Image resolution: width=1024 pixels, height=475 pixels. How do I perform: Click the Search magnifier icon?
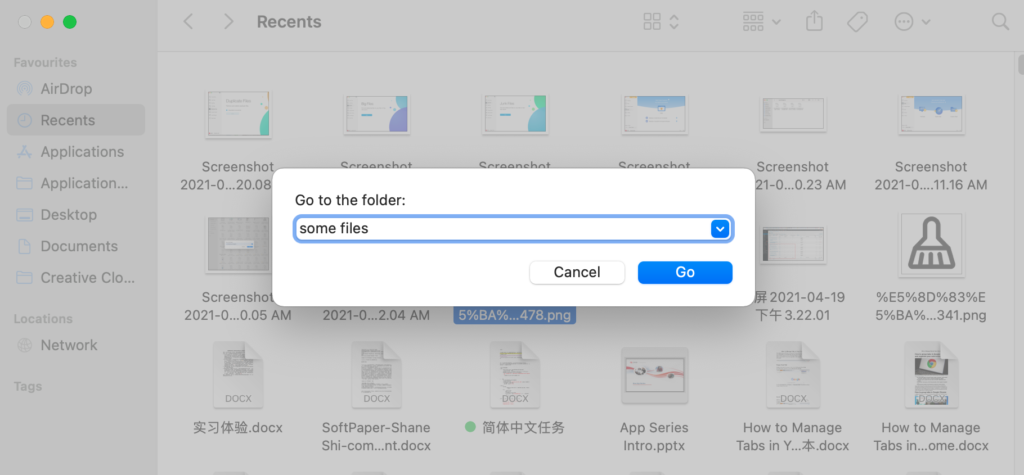coord(1000,21)
